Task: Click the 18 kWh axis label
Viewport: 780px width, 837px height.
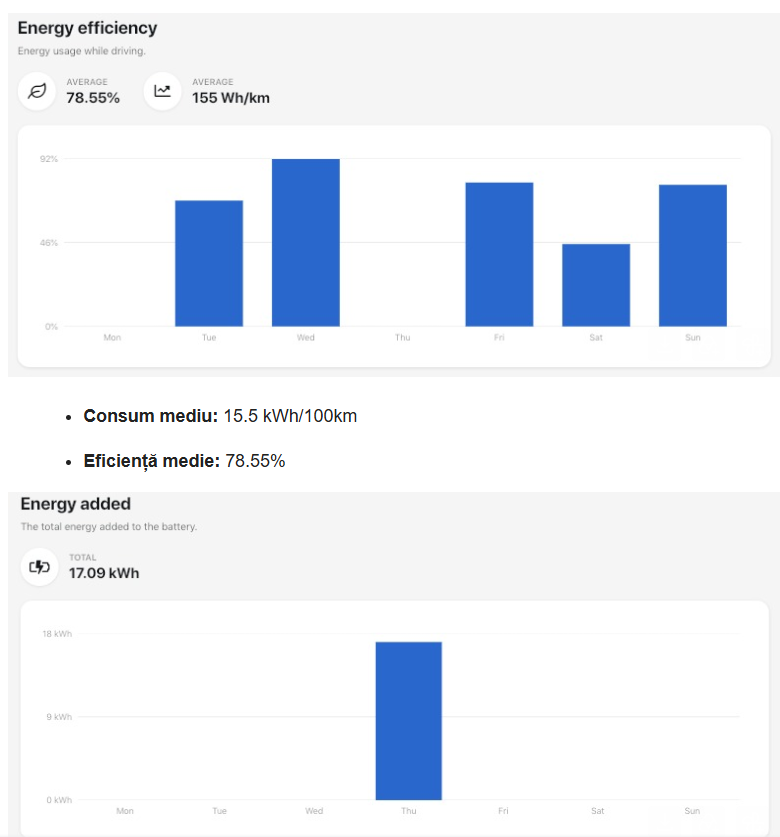Action: pyautogui.click(x=57, y=634)
